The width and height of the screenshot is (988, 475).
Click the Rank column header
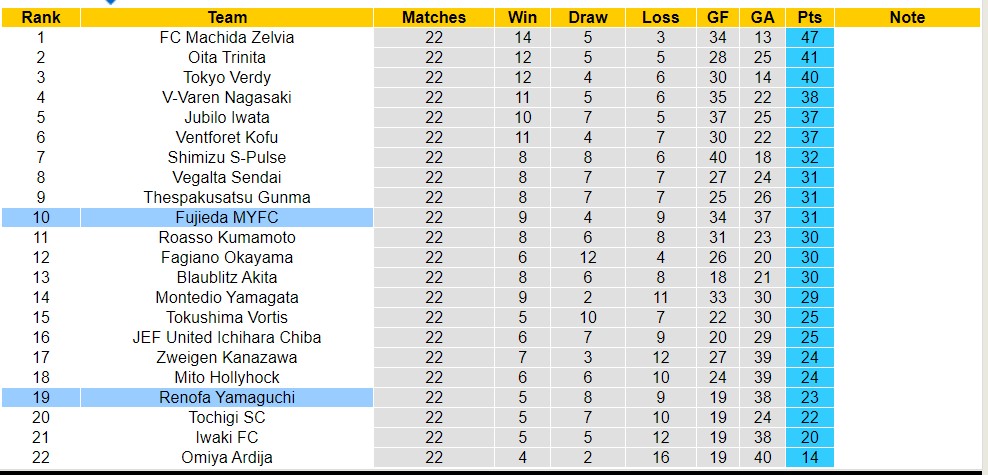pyautogui.click(x=41, y=17)
